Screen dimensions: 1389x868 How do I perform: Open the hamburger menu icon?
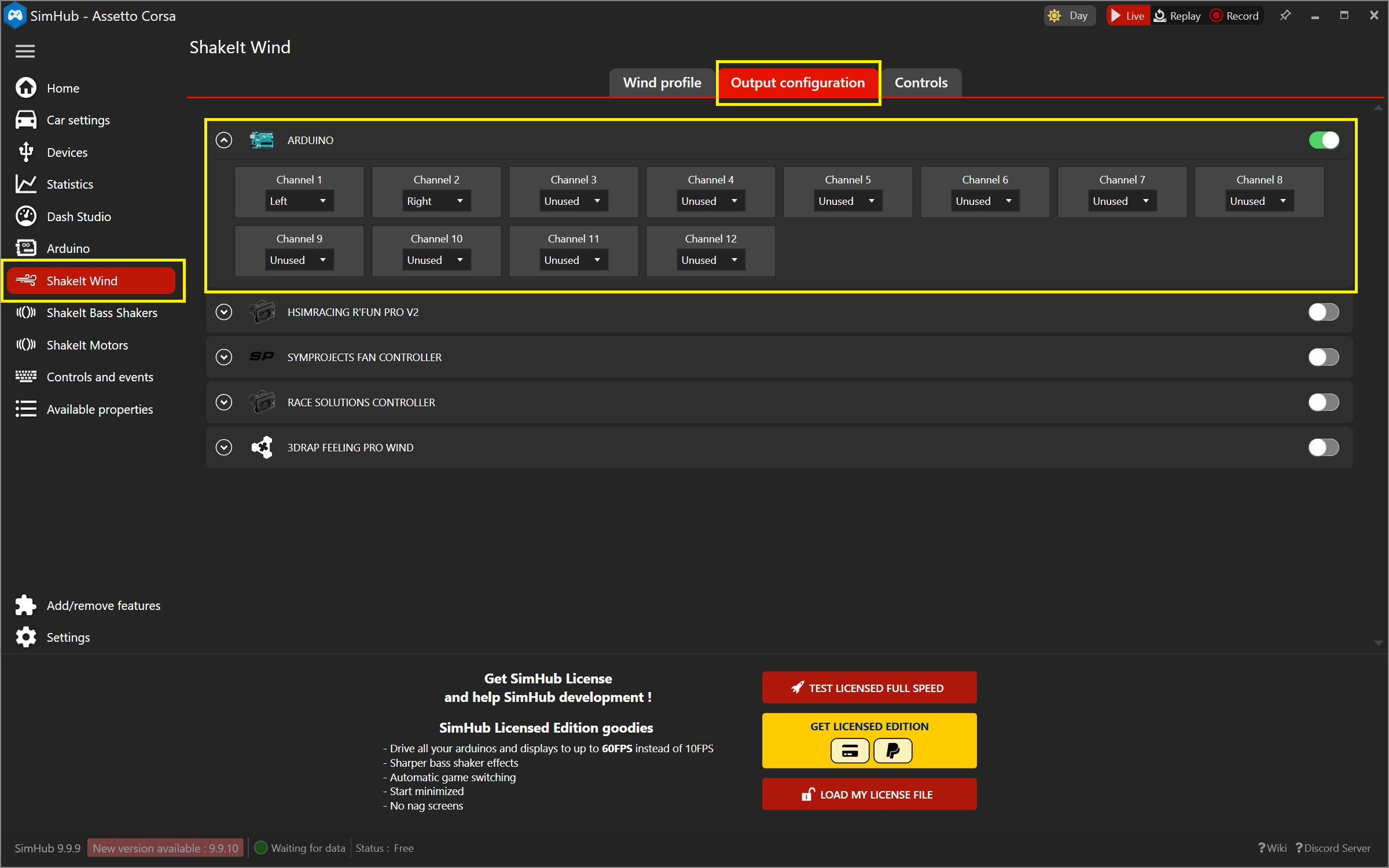25,51
